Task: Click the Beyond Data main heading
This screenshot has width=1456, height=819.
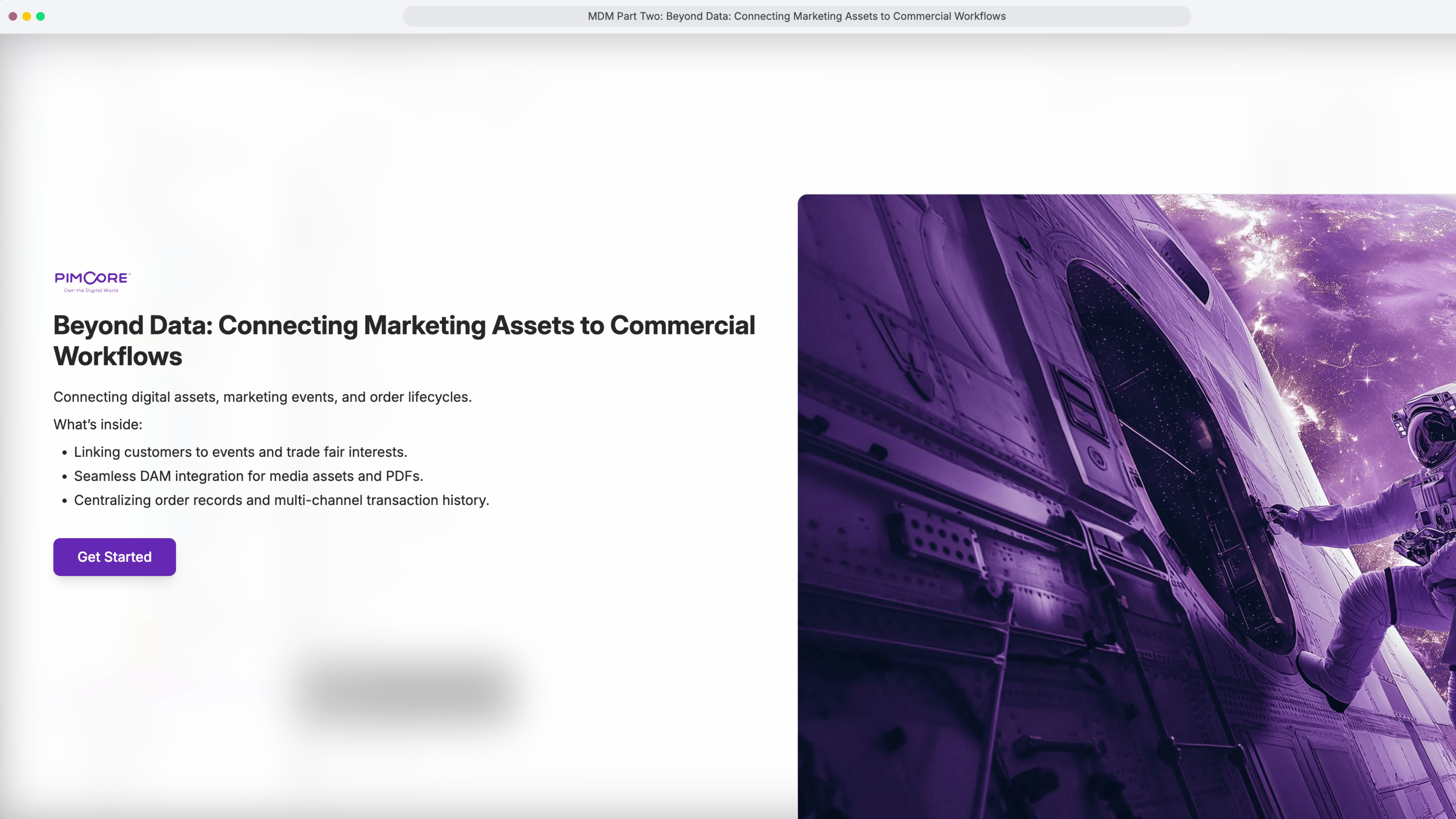Action: (403, 326)
